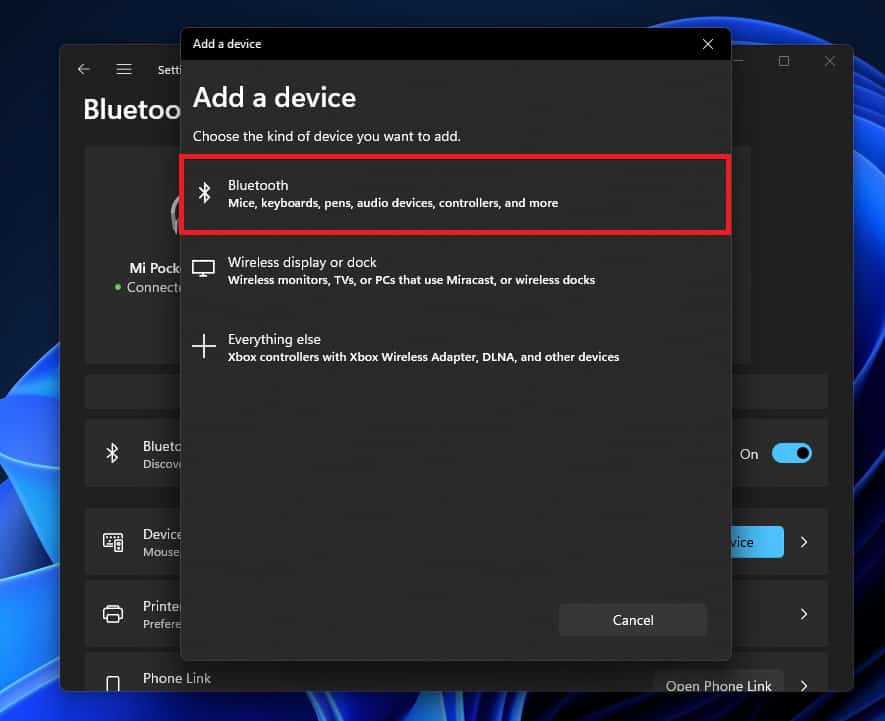Screen dimensions: 885x721
Task: Click the monitor icon for wireless display
Action: pyautogui.click(x=203, y=268)
